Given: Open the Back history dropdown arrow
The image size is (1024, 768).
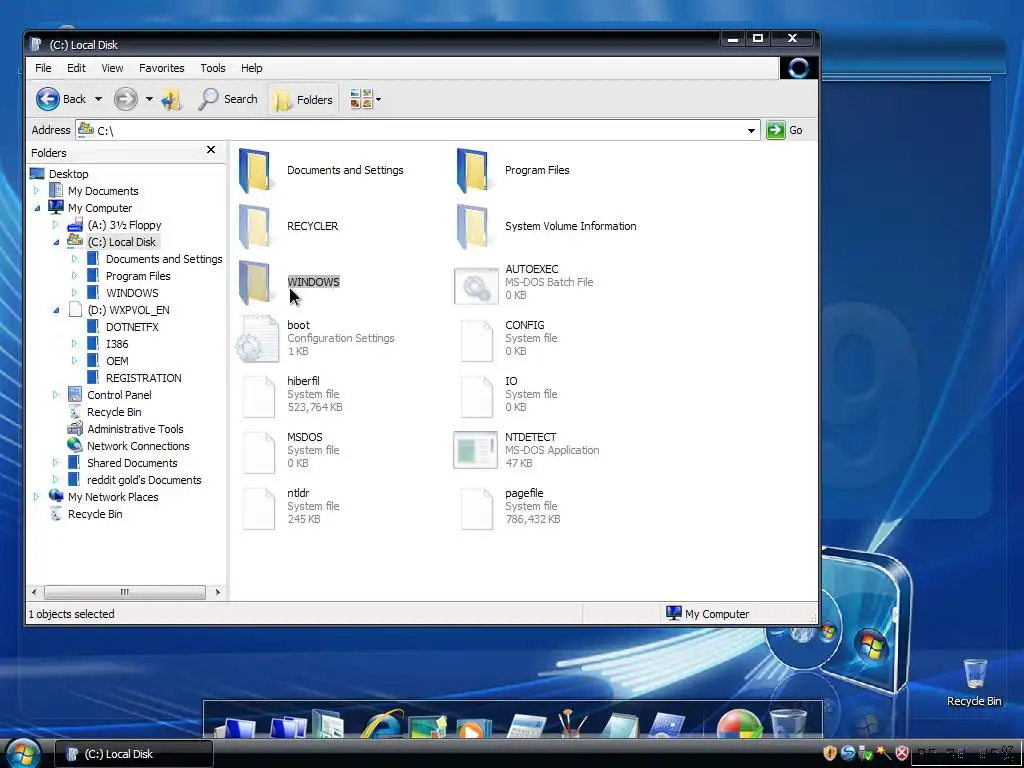Looking at the screenshot, I should 98,99.
